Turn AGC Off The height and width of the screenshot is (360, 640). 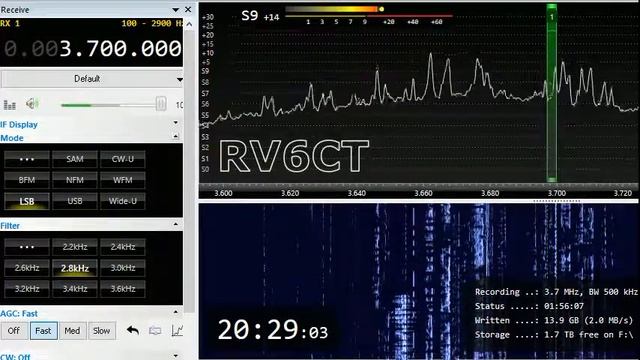coord(13,331)
